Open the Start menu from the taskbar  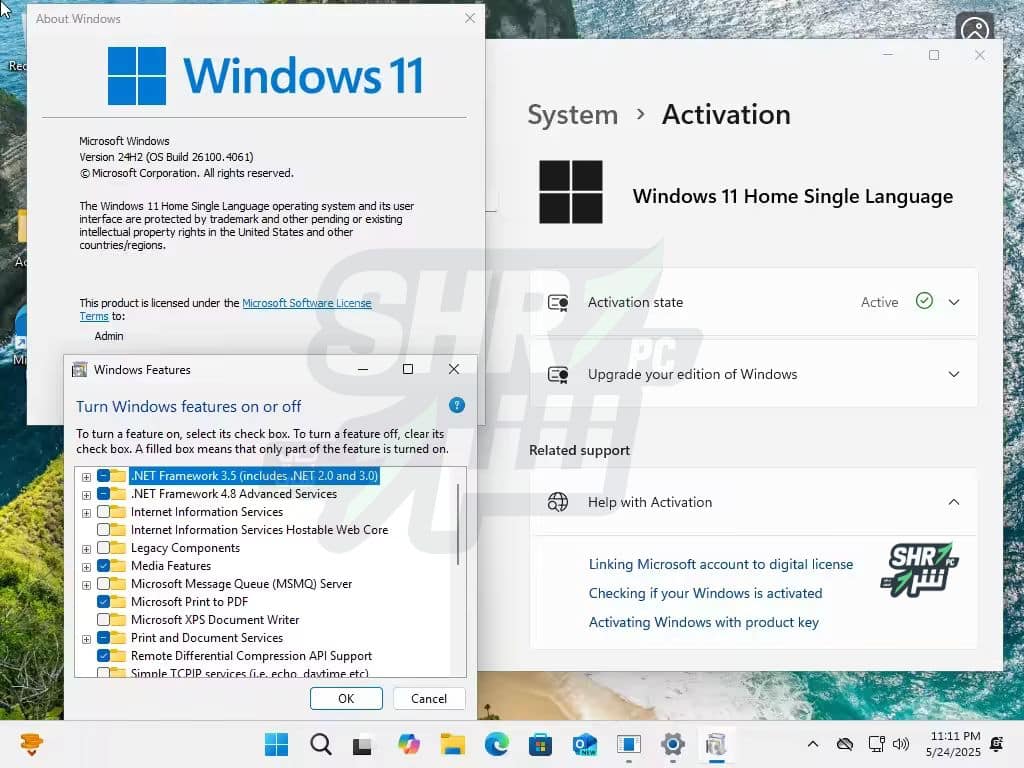tap(276, 744)
